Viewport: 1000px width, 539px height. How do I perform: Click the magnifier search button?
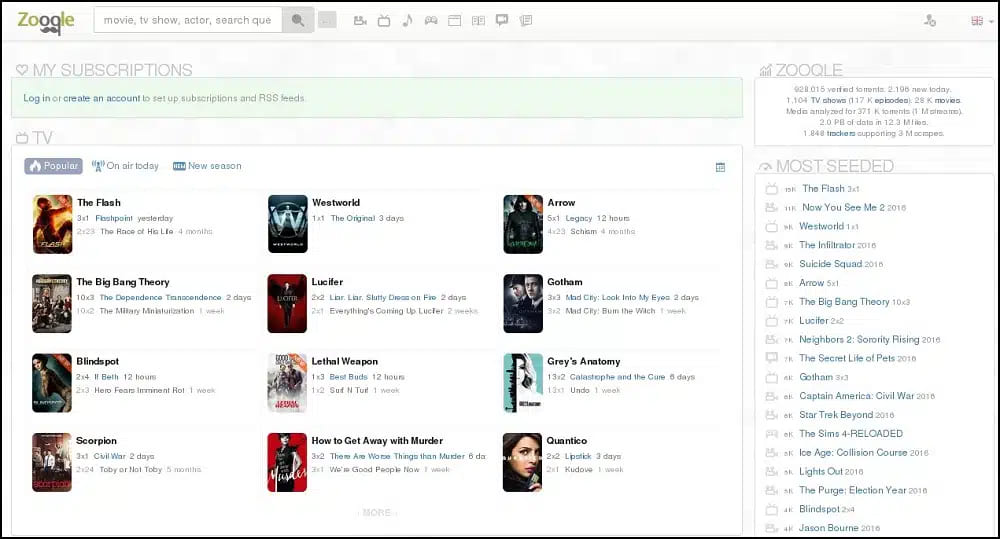click(297, 20)
